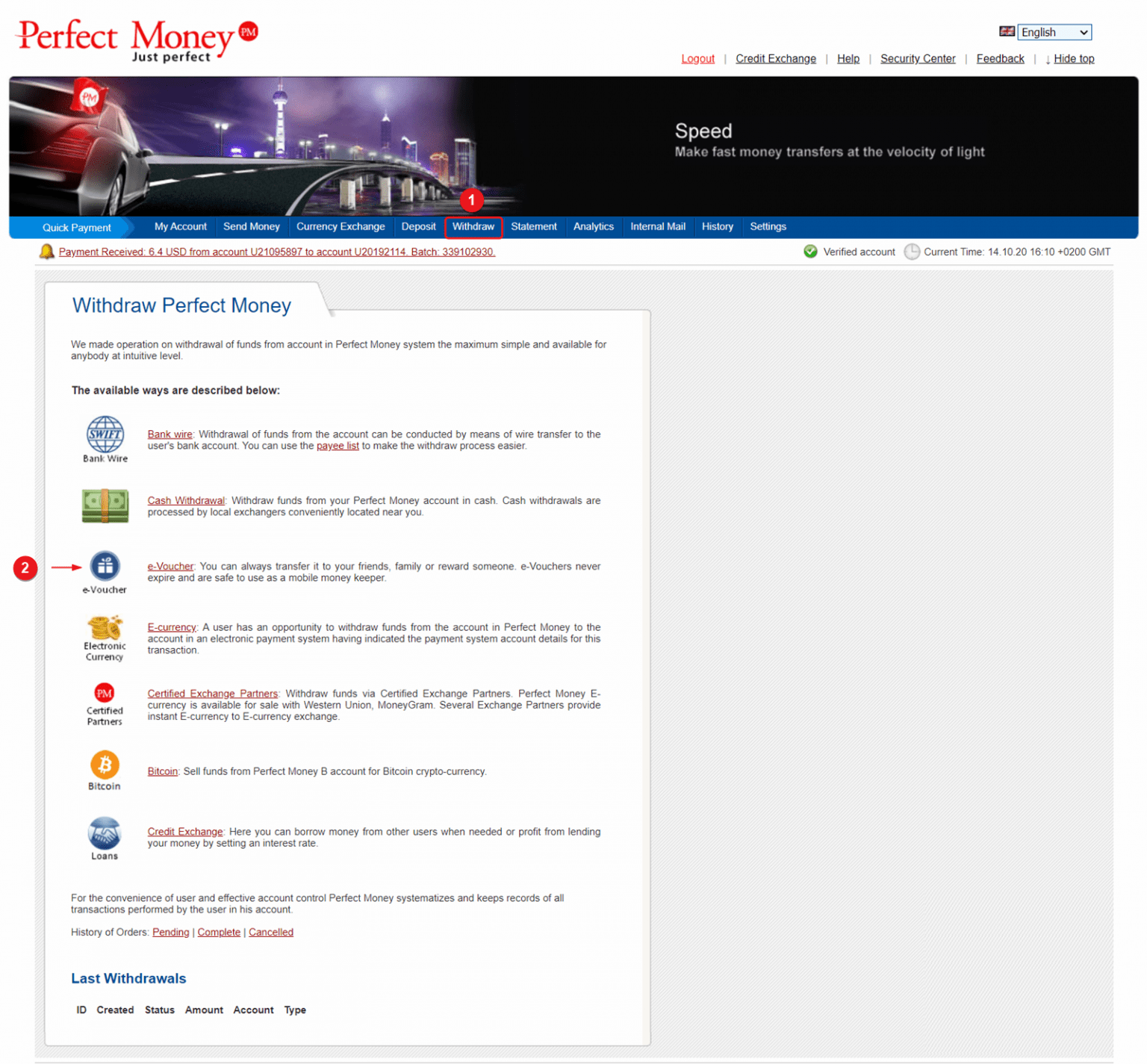Click the Type column header
Image resolution: width=1147 pixels, height=1064 pixels.
(x=295, y=1010)
